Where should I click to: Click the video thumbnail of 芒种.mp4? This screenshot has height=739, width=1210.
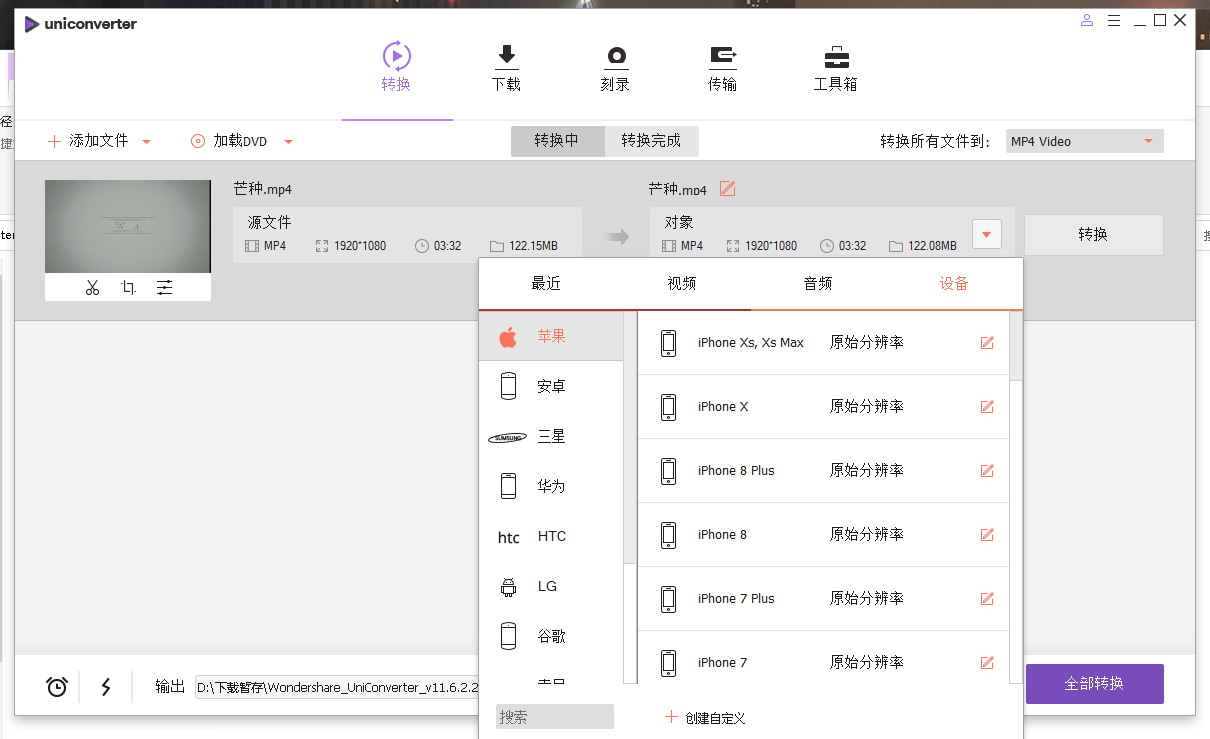click(x=128, y=226)
